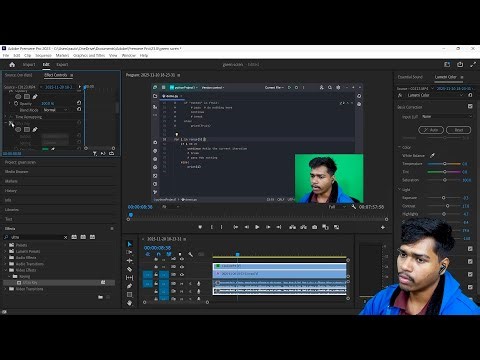Open Input LUT dropdown

click(x=447, y=117)
